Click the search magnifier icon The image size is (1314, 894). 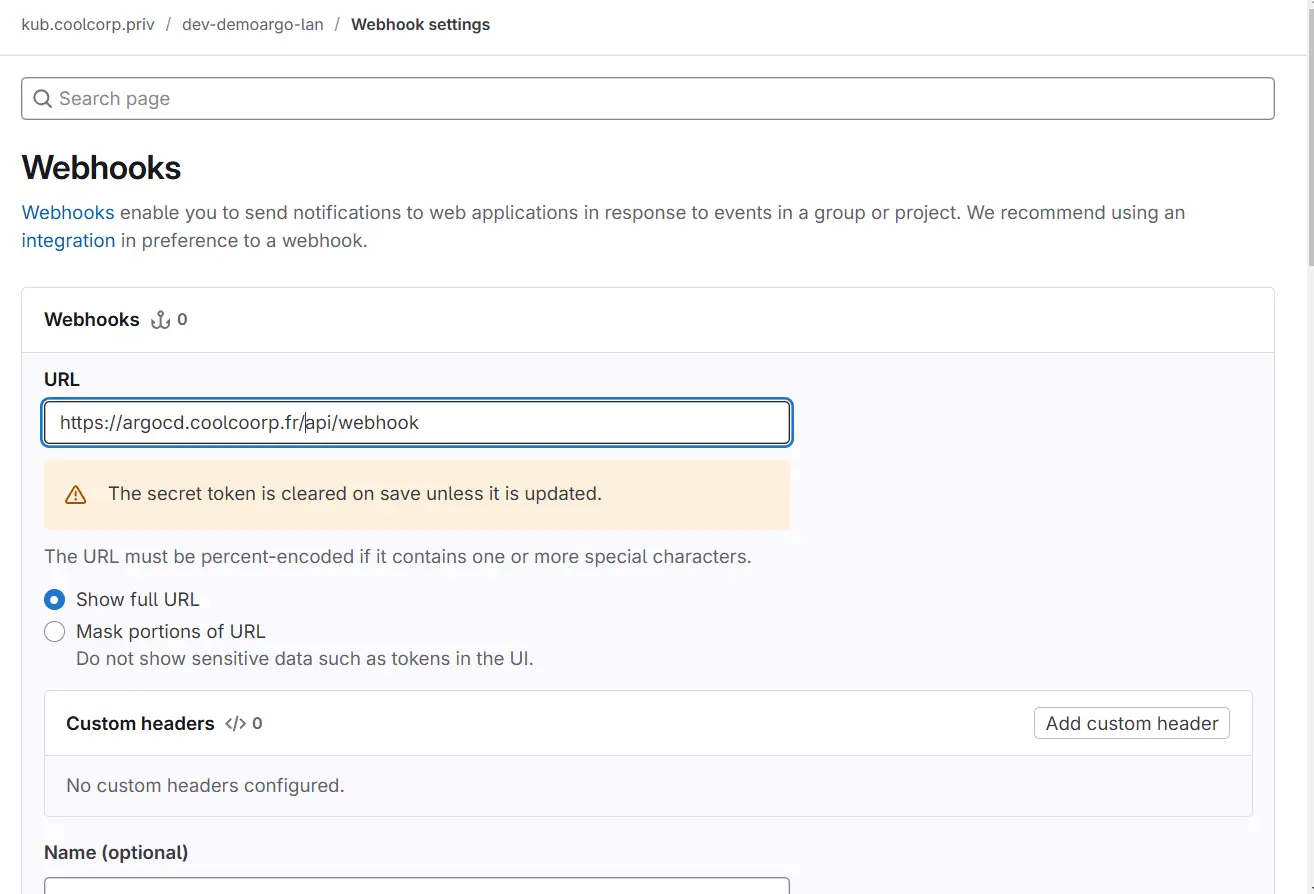42,98
